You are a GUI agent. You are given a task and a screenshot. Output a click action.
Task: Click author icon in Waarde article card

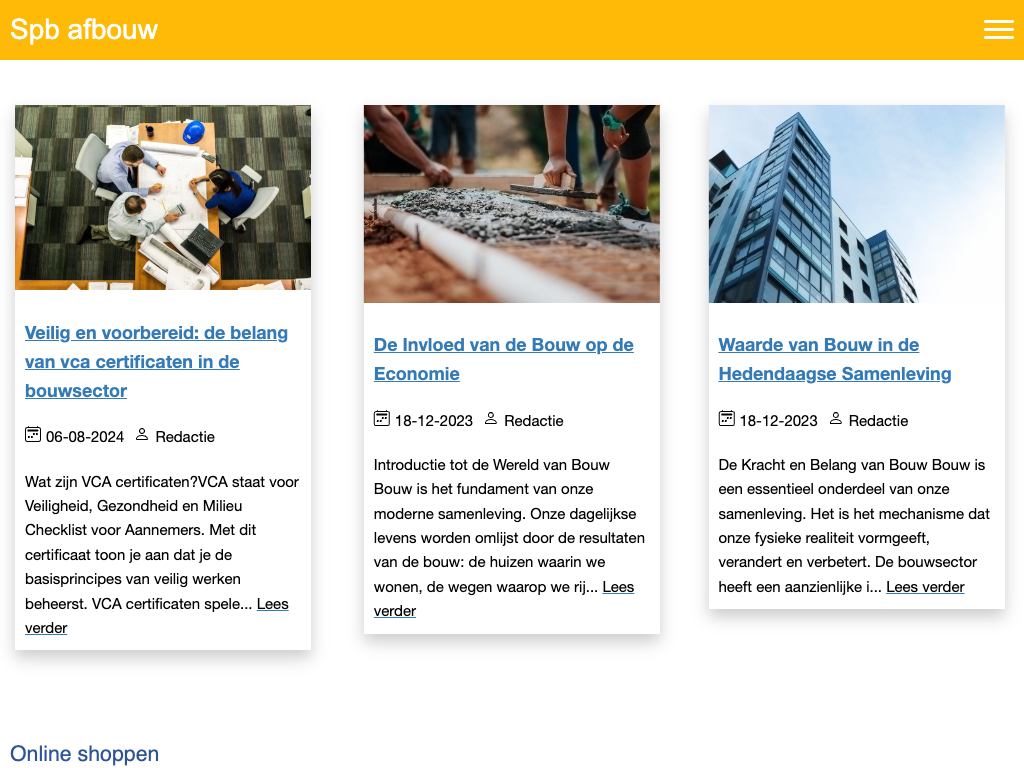pos(836,419)
